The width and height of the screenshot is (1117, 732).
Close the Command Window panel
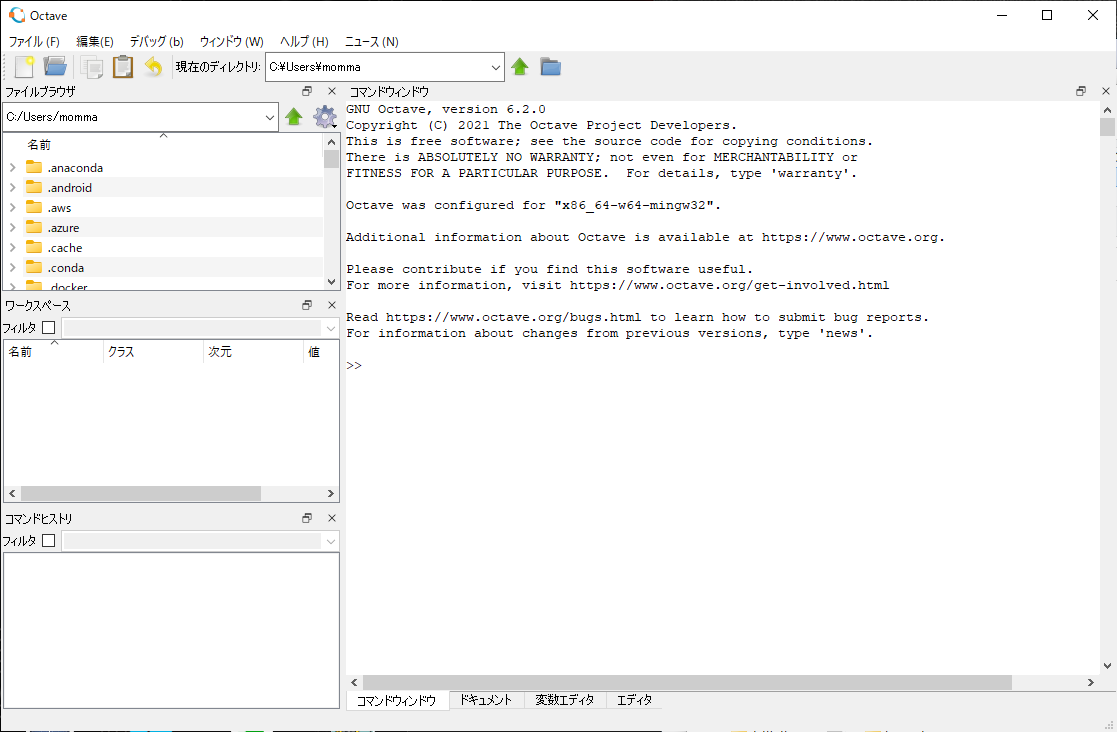click(x=1106, y=91)
